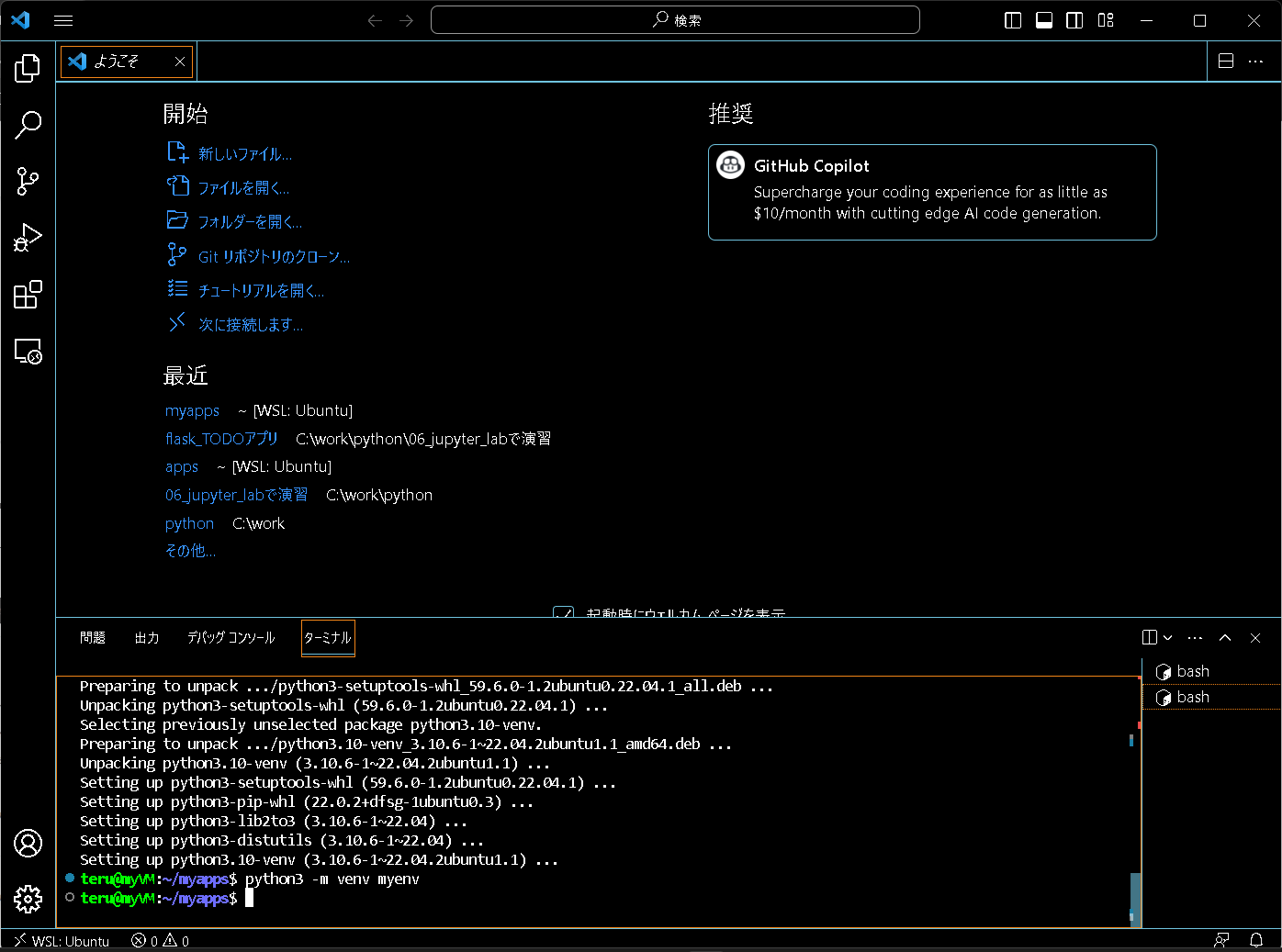Open the Explorer view in activity bar
The height and width of the screenshot is (952, 1282).
point(28,68)
